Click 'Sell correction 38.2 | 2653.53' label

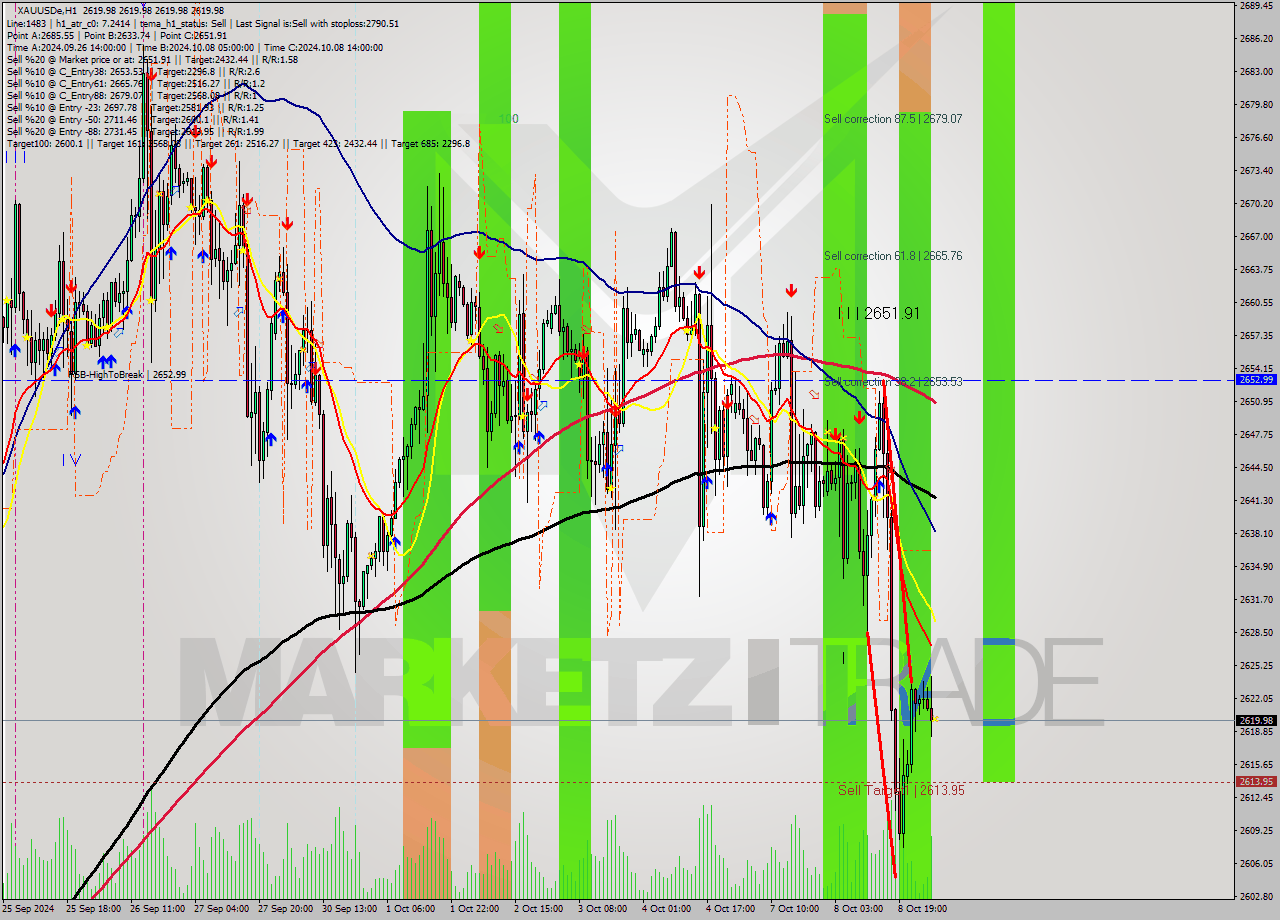pos(893,382)
